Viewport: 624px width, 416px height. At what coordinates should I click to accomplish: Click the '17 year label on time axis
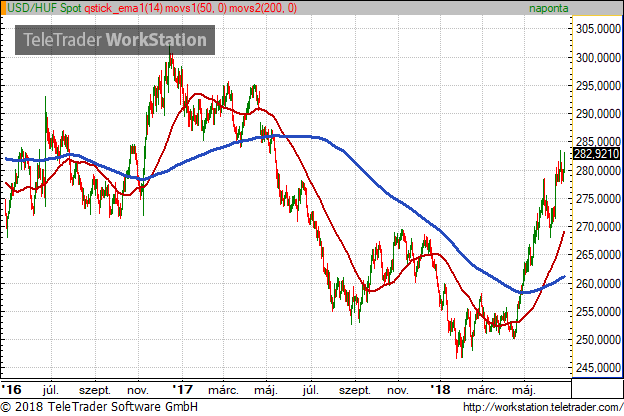[x=182, y=389]
